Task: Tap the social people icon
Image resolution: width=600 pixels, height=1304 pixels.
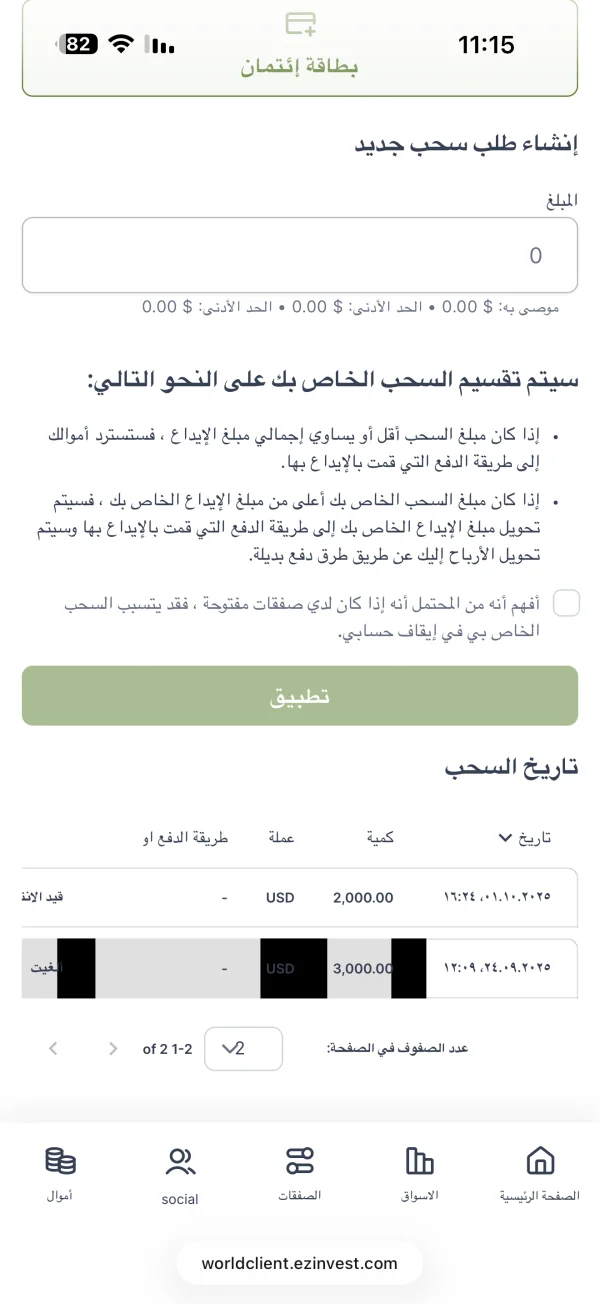Action: [x=180, y=1161]
